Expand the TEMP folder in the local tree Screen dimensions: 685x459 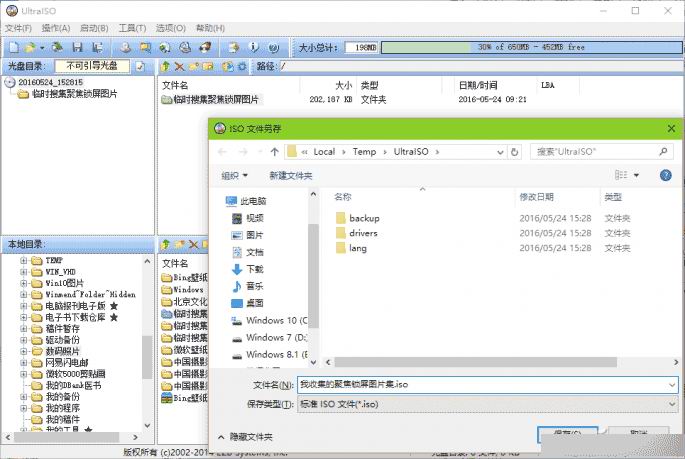[24, 260]
